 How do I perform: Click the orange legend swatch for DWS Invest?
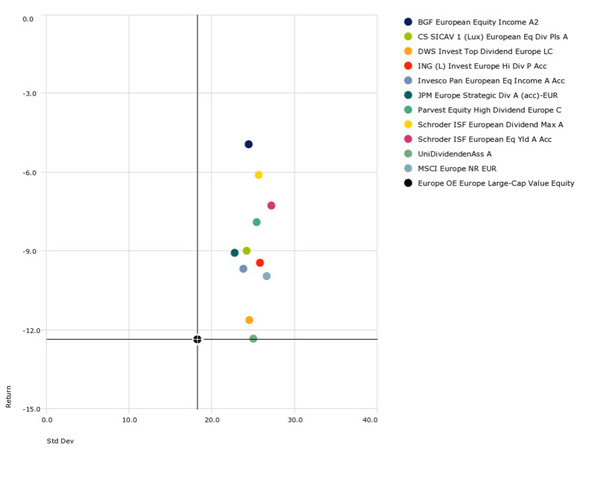pyautogui.click(x=408, y=51)
